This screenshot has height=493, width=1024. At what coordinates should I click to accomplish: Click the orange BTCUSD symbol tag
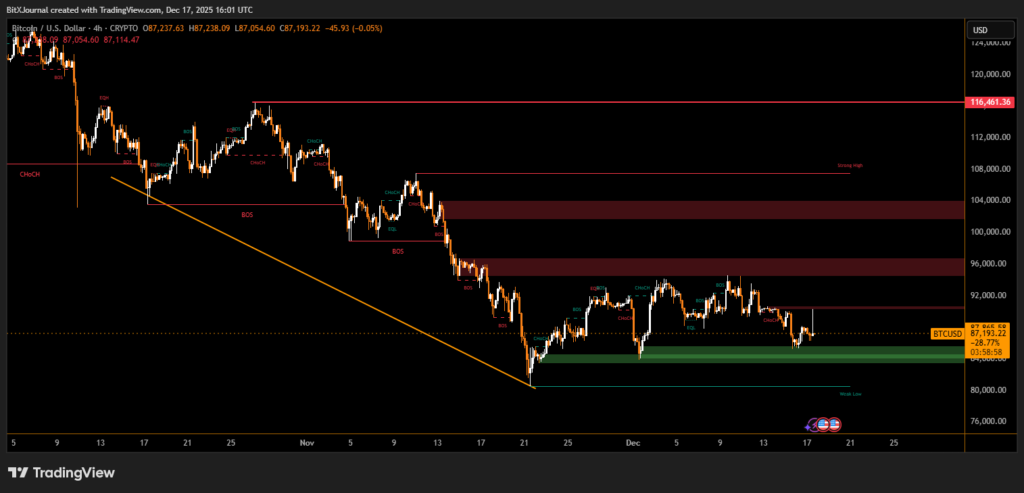click(x=946, y=333)
